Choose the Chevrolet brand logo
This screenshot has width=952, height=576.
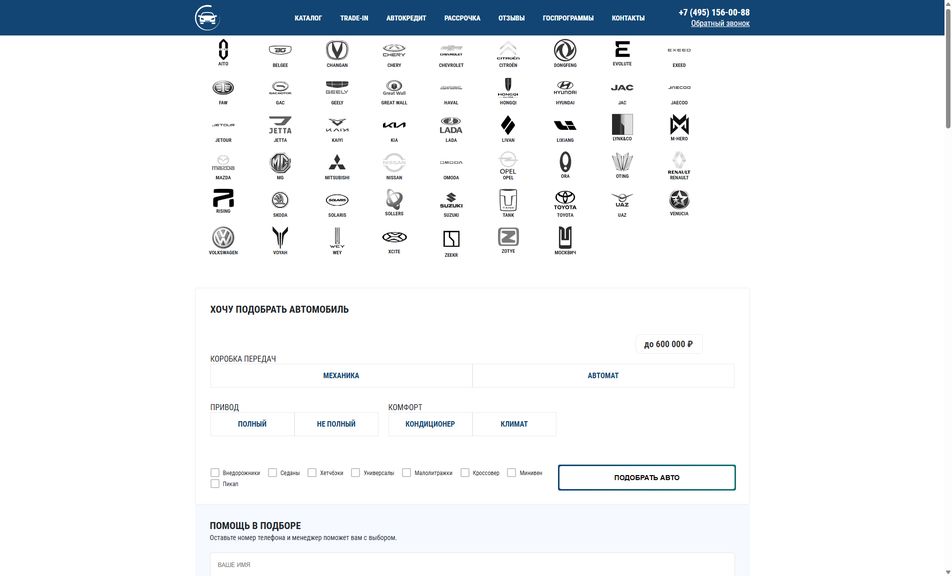click(451, 50)
